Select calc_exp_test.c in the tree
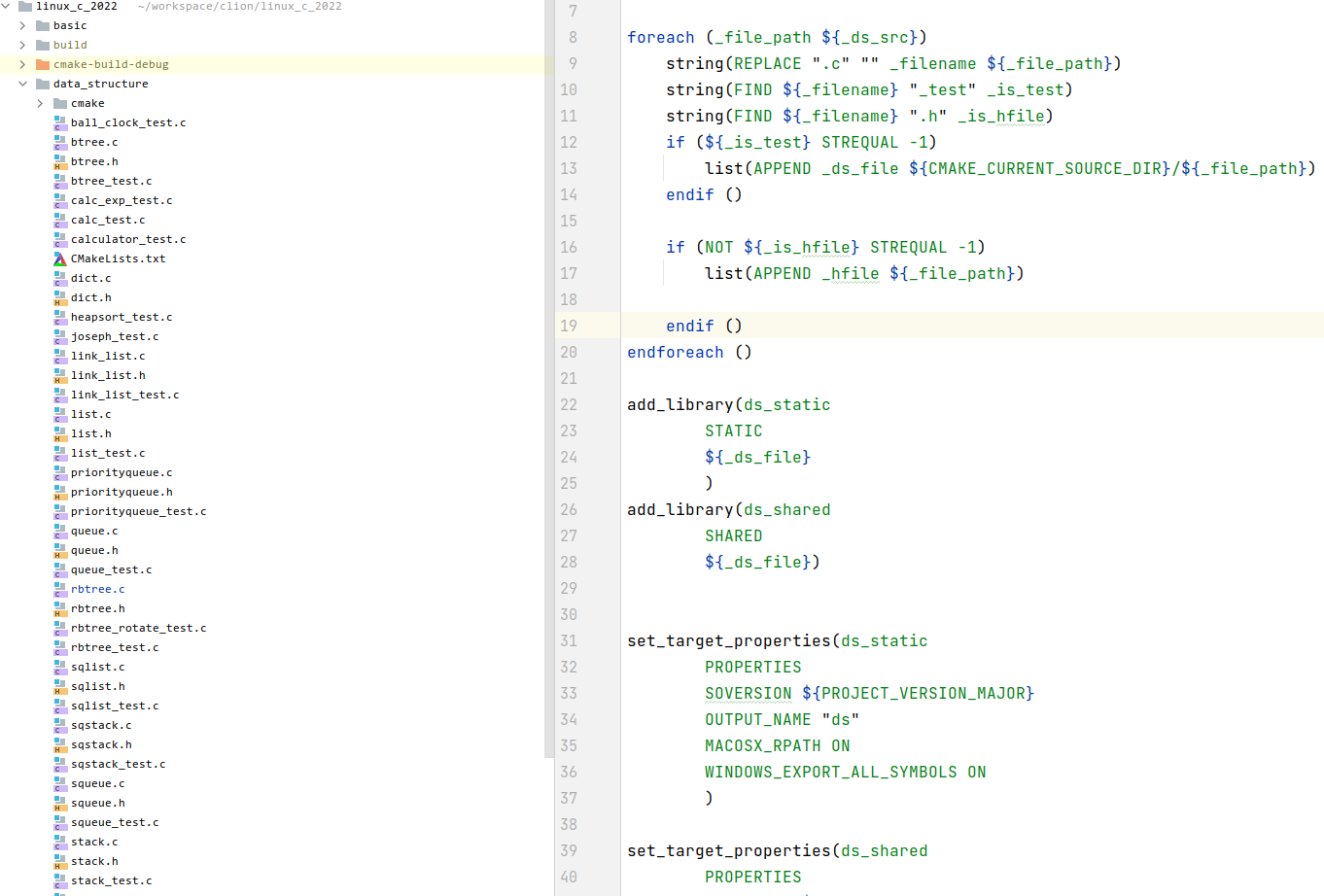Viewport: 1324px width, 896px height. (x=122, y=200)
